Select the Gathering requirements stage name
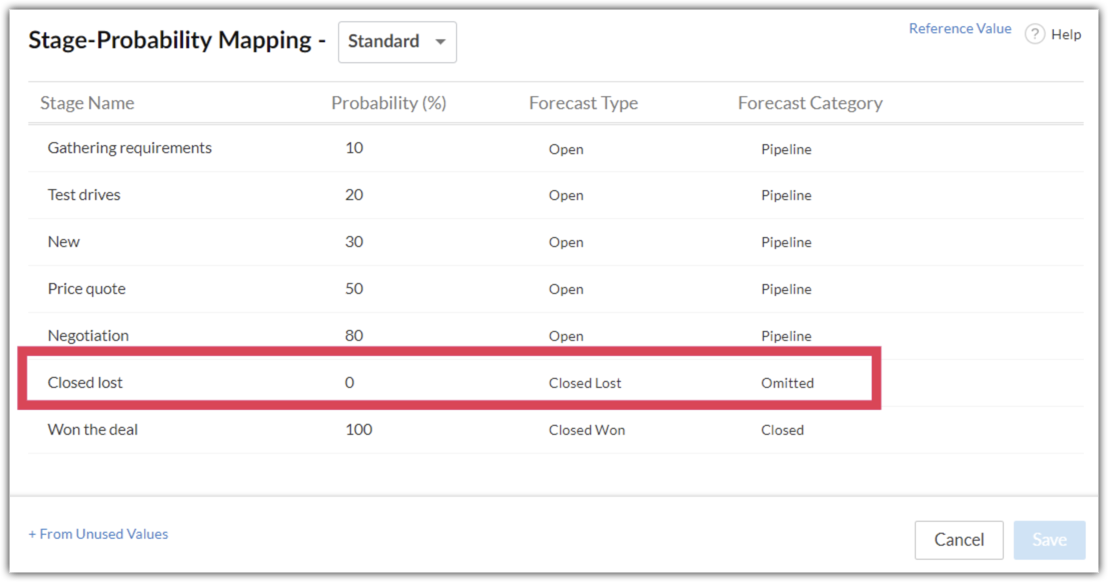The height and width of the screenshot is (582, 1108). [x=130, y=148]
